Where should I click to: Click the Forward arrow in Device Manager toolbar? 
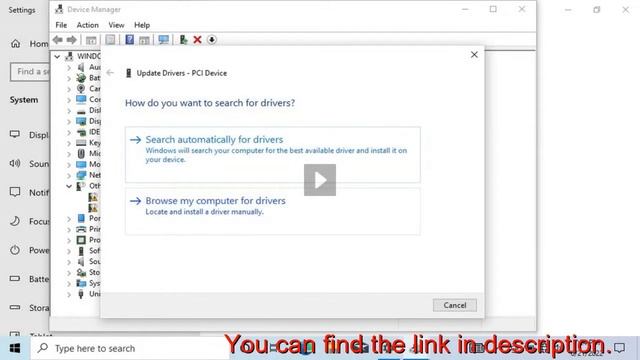pos(71,40)
